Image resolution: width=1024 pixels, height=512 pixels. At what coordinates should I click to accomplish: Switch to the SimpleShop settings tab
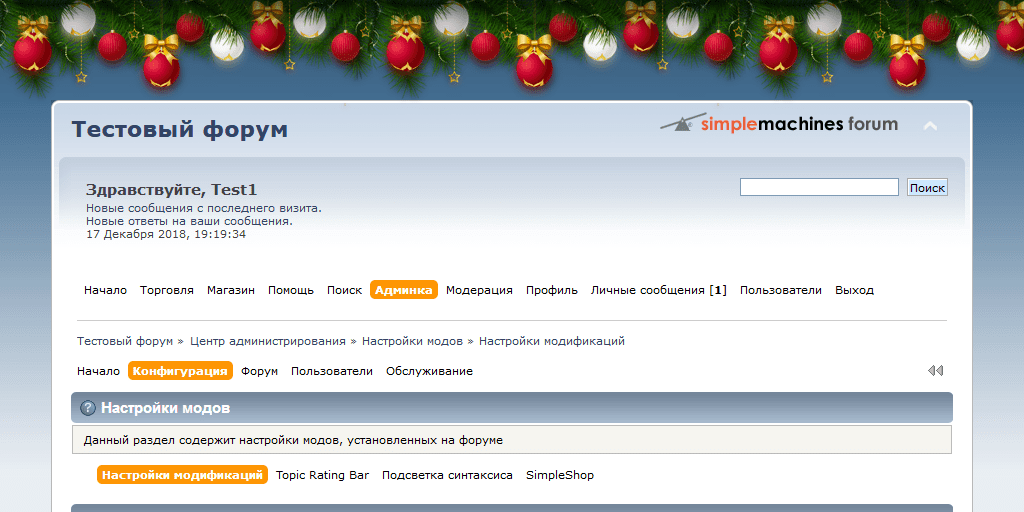[560, 475]
